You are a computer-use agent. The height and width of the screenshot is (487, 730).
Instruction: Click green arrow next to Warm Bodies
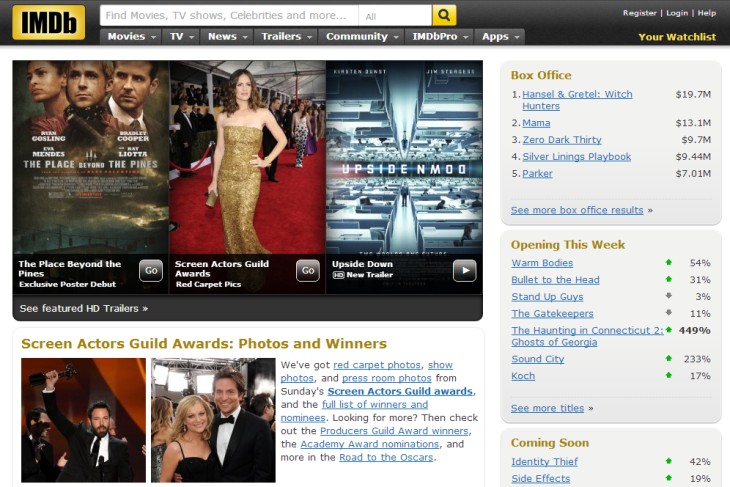pyautogui.click(x=668, y=263)
